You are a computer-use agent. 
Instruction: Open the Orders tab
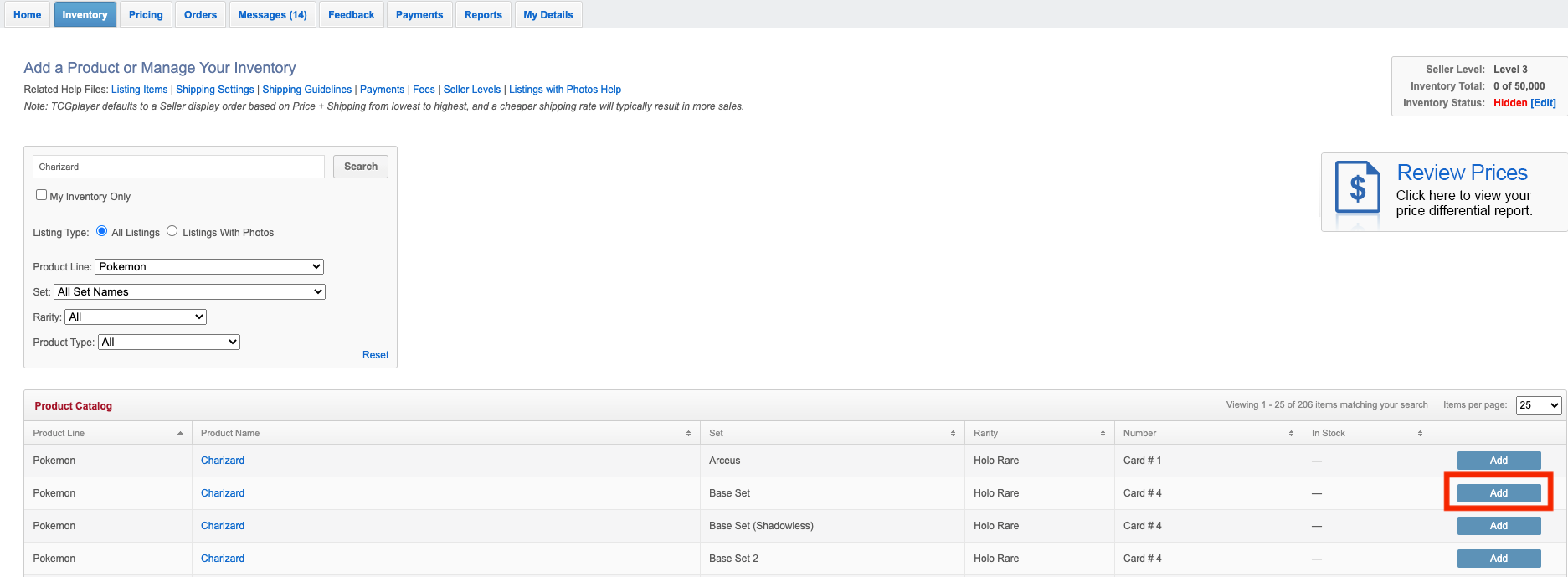pyautogui.click(x=200, y=15)
